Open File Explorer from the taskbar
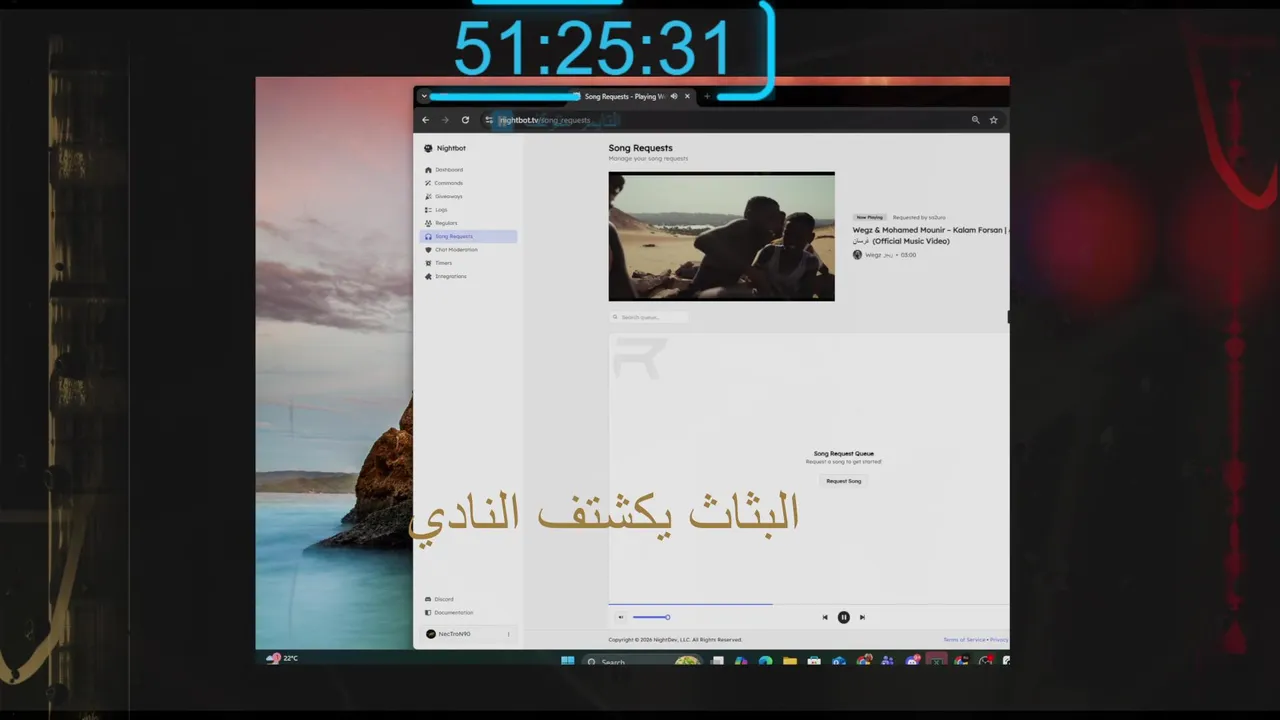The height and width of the screenshot is (720, 1280). click(790, 661)
